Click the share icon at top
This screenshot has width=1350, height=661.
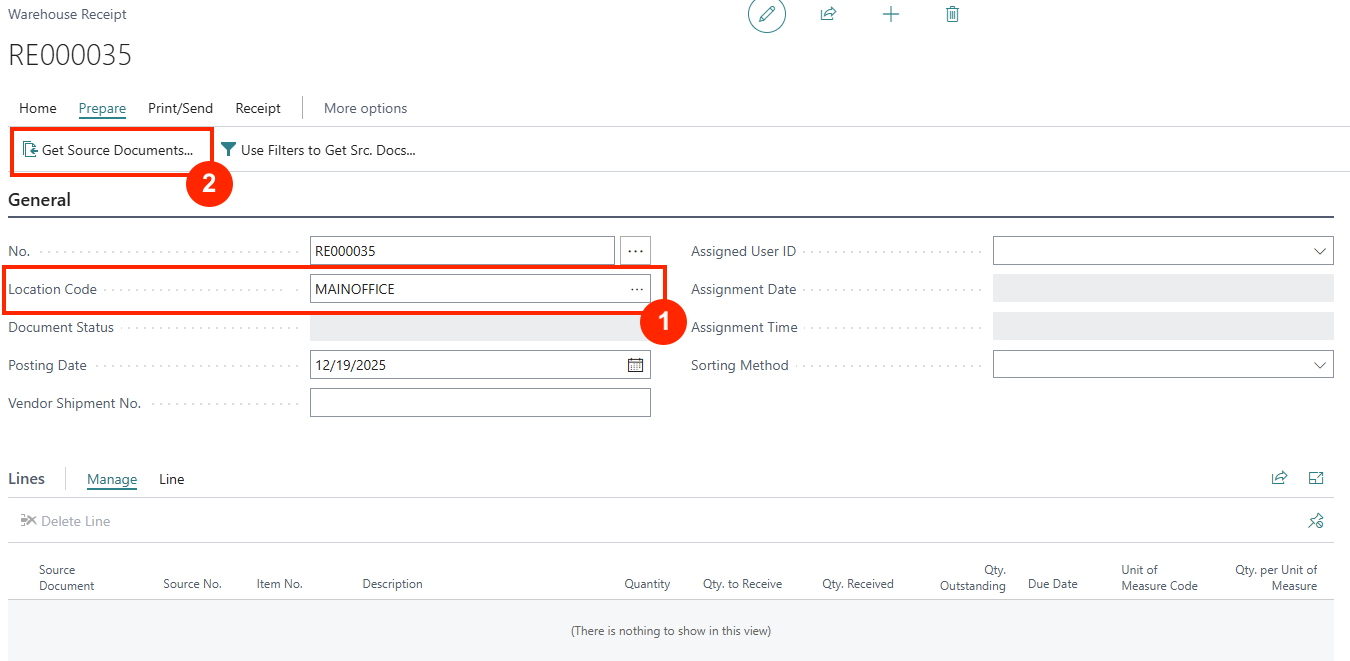coord(828,14)
